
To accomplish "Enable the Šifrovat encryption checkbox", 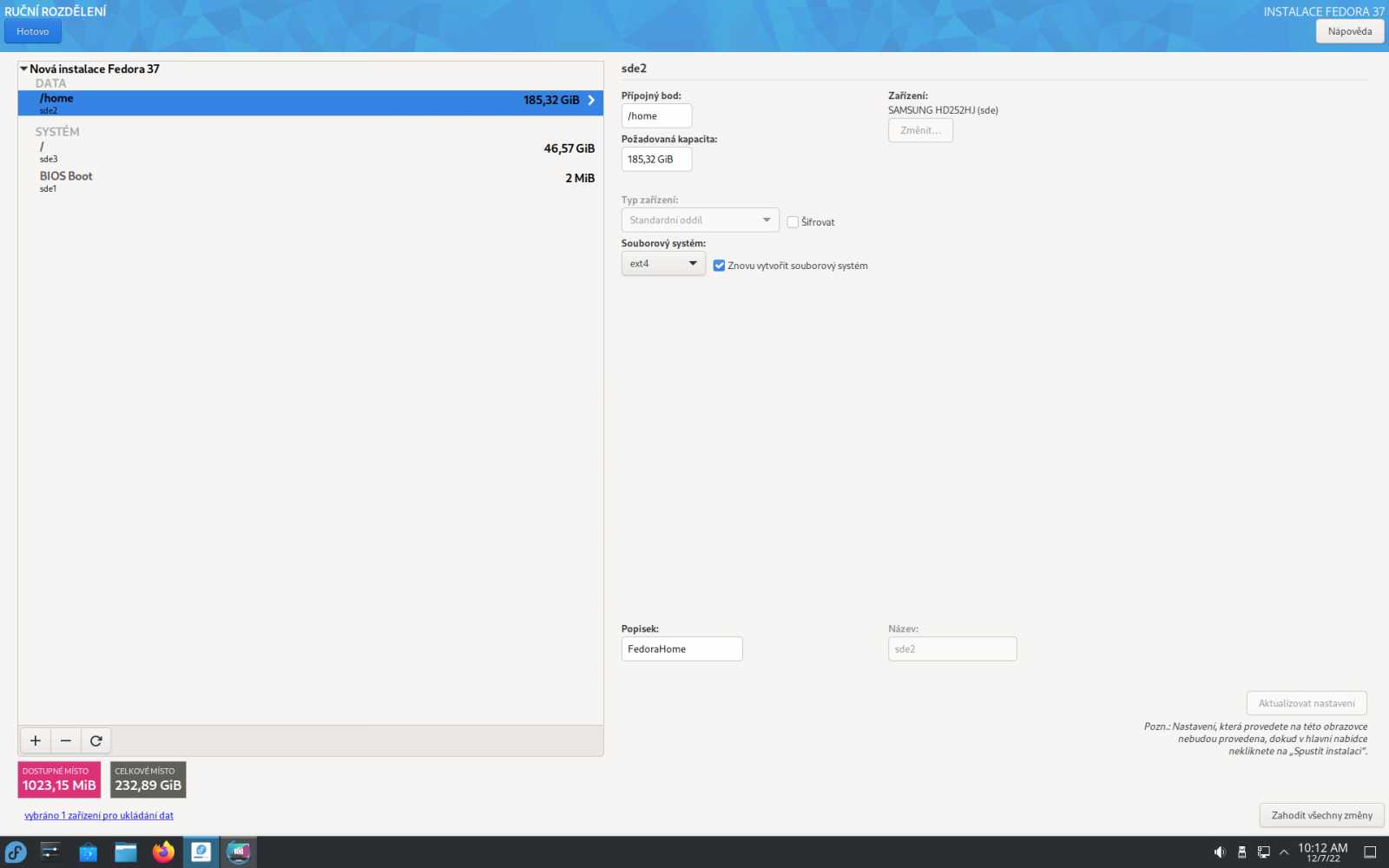I will point(793,222).
